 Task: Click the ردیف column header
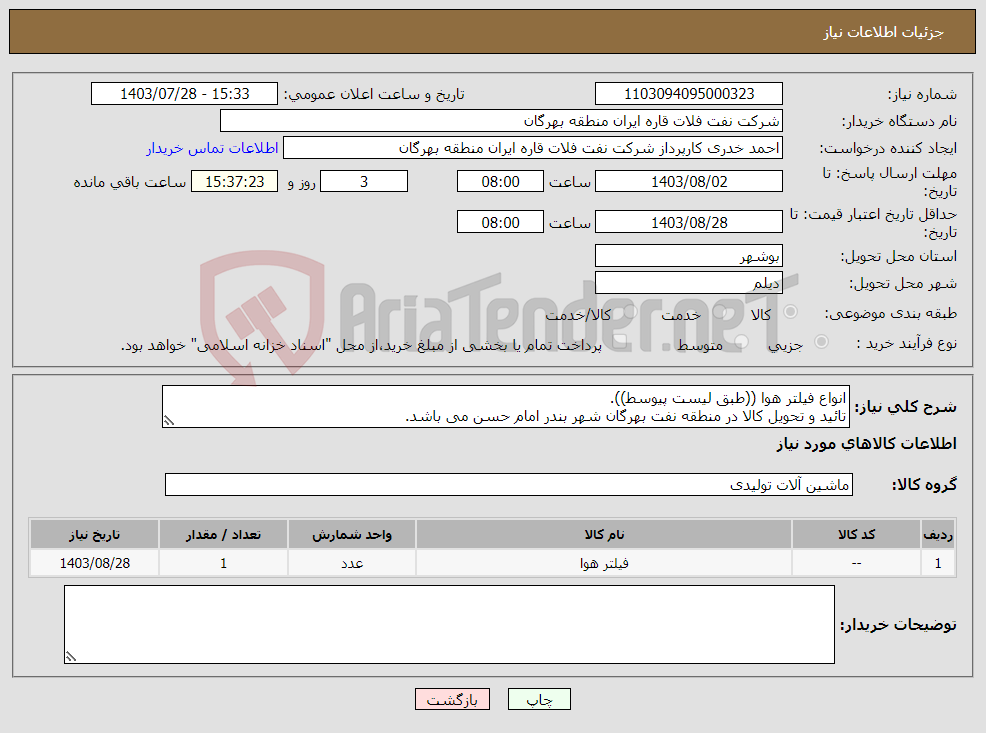(938, 534)
